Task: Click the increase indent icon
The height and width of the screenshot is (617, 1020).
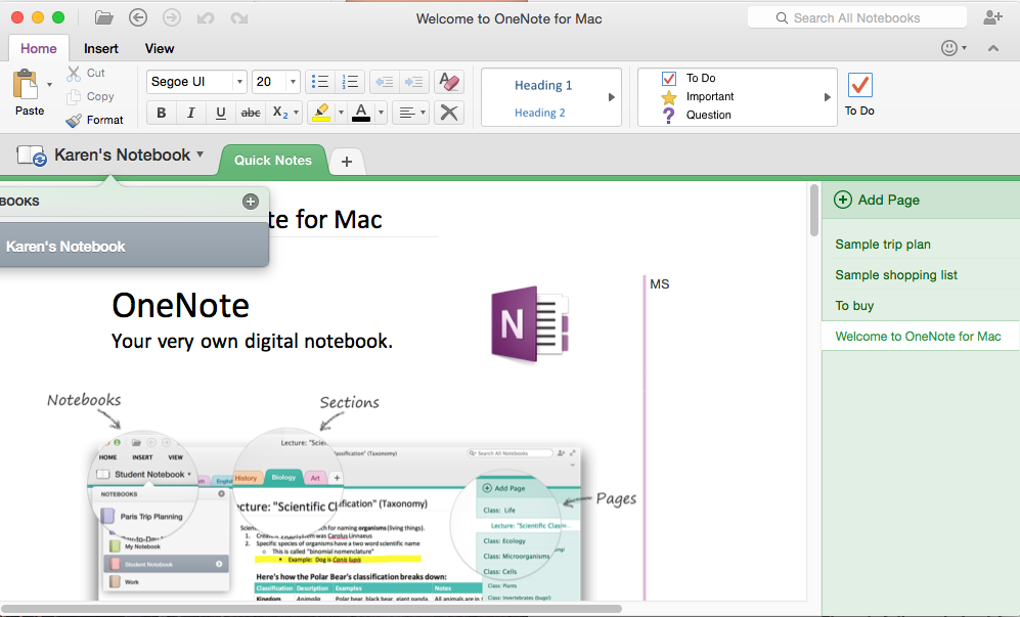Action: click(414, 81)
